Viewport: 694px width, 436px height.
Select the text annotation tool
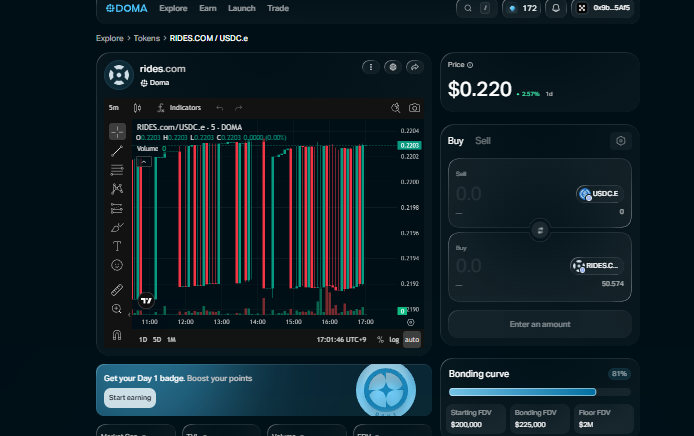click(x=117, y=246)
